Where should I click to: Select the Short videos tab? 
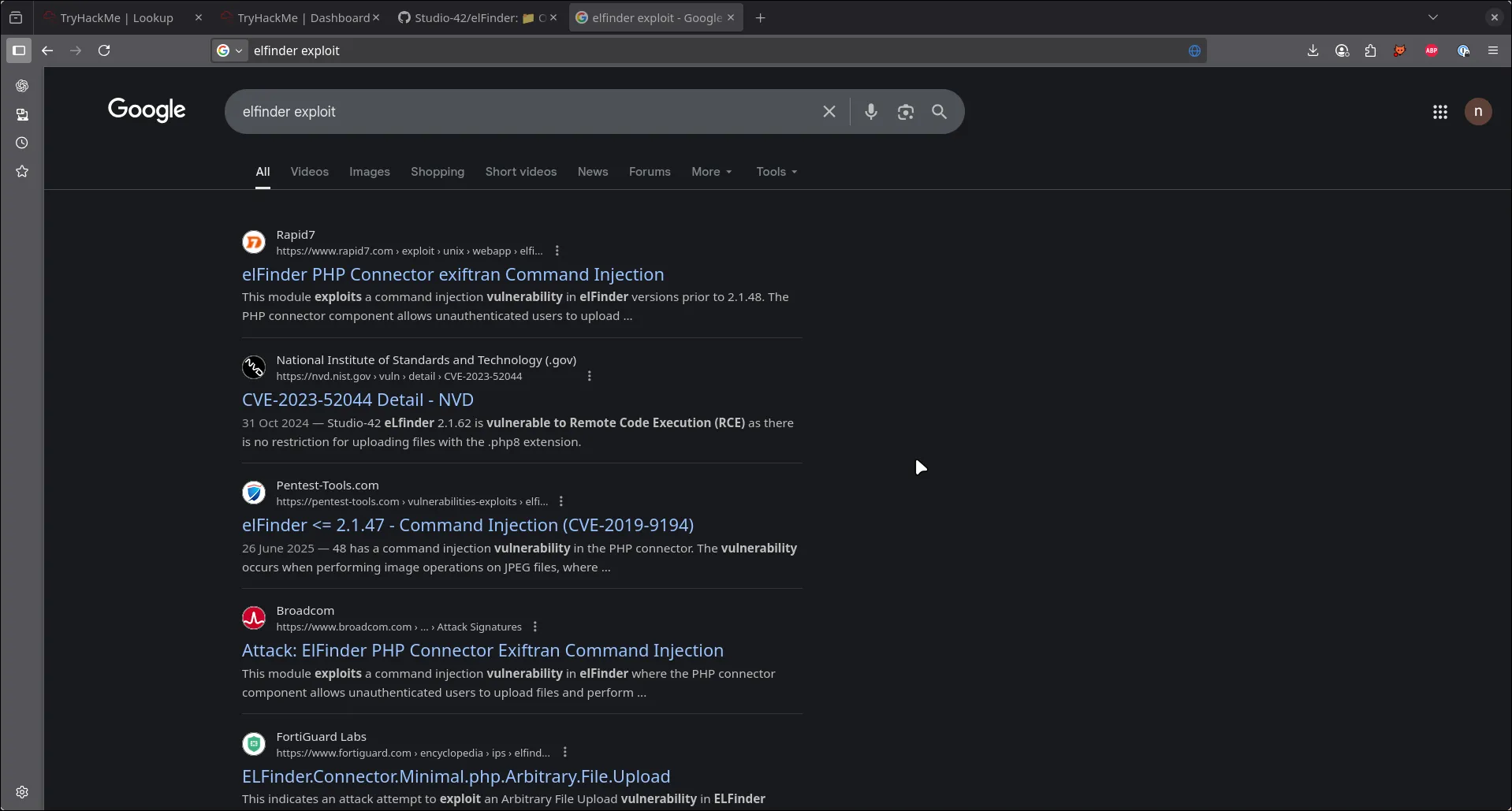pos(521,172)
